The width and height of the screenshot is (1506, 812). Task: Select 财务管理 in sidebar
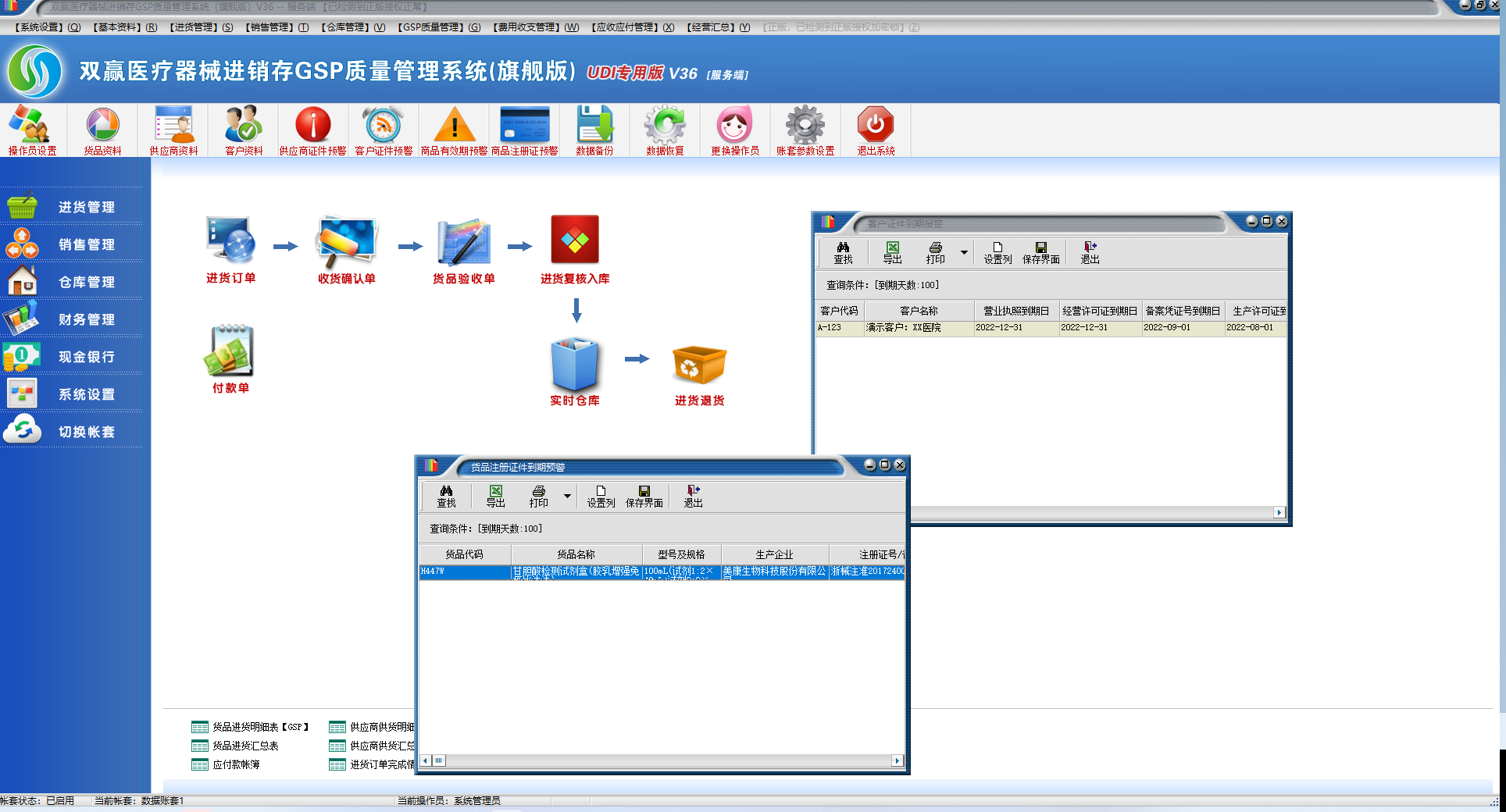point(72,319)
